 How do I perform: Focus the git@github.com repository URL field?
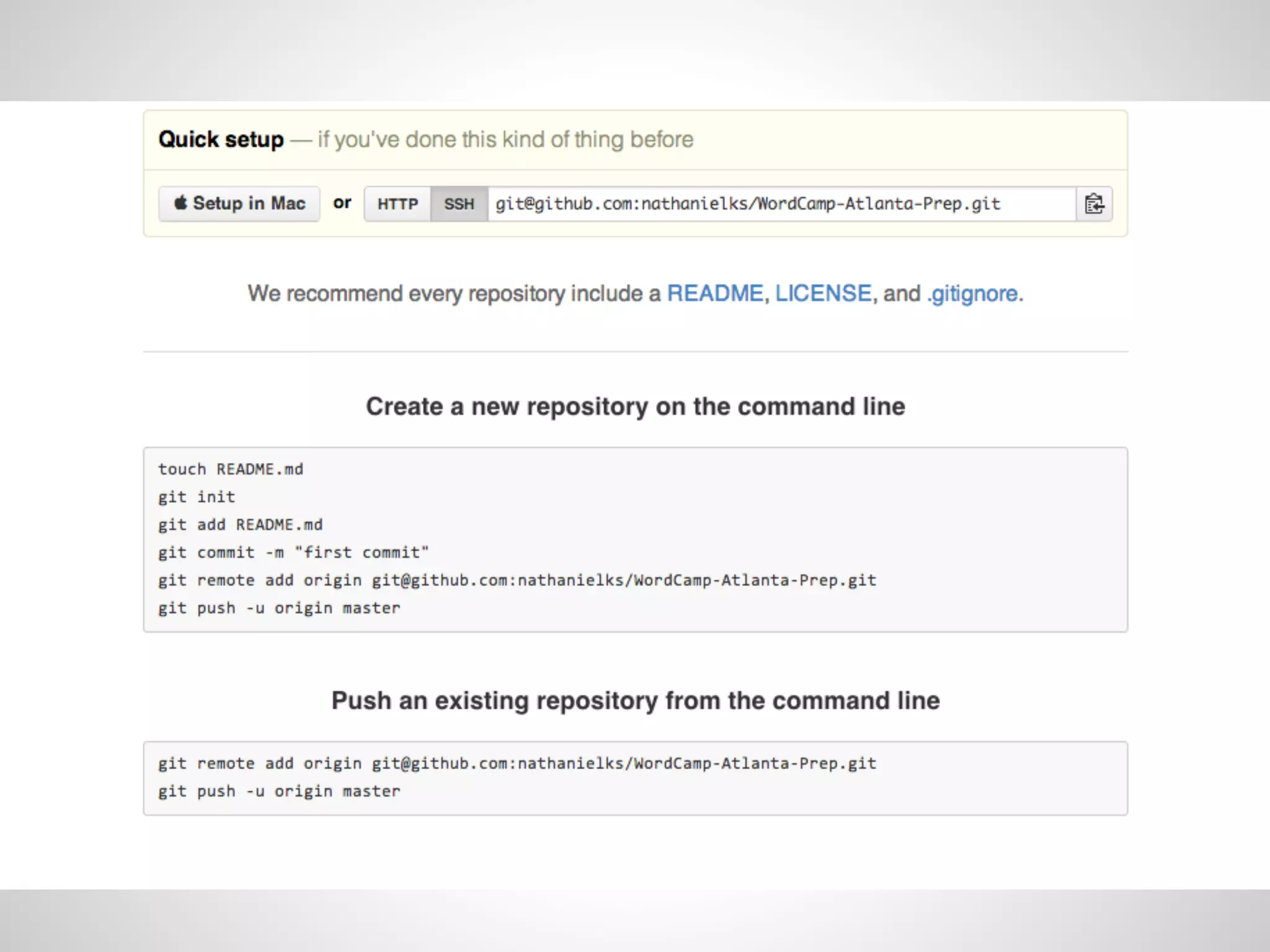tap(781, 204)
